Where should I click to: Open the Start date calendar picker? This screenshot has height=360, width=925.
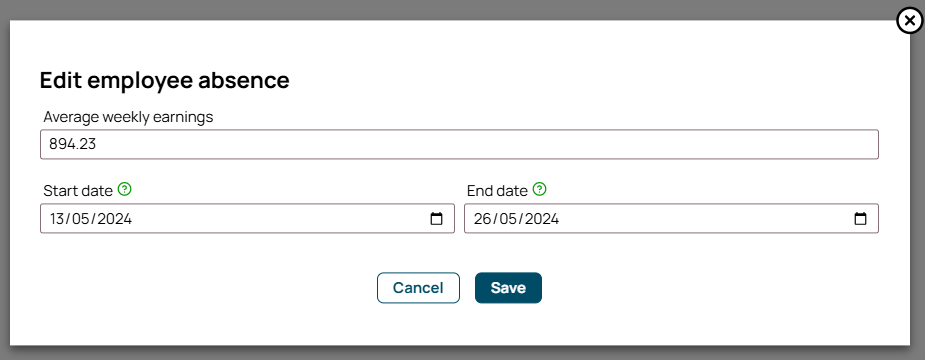coord(437,219)
